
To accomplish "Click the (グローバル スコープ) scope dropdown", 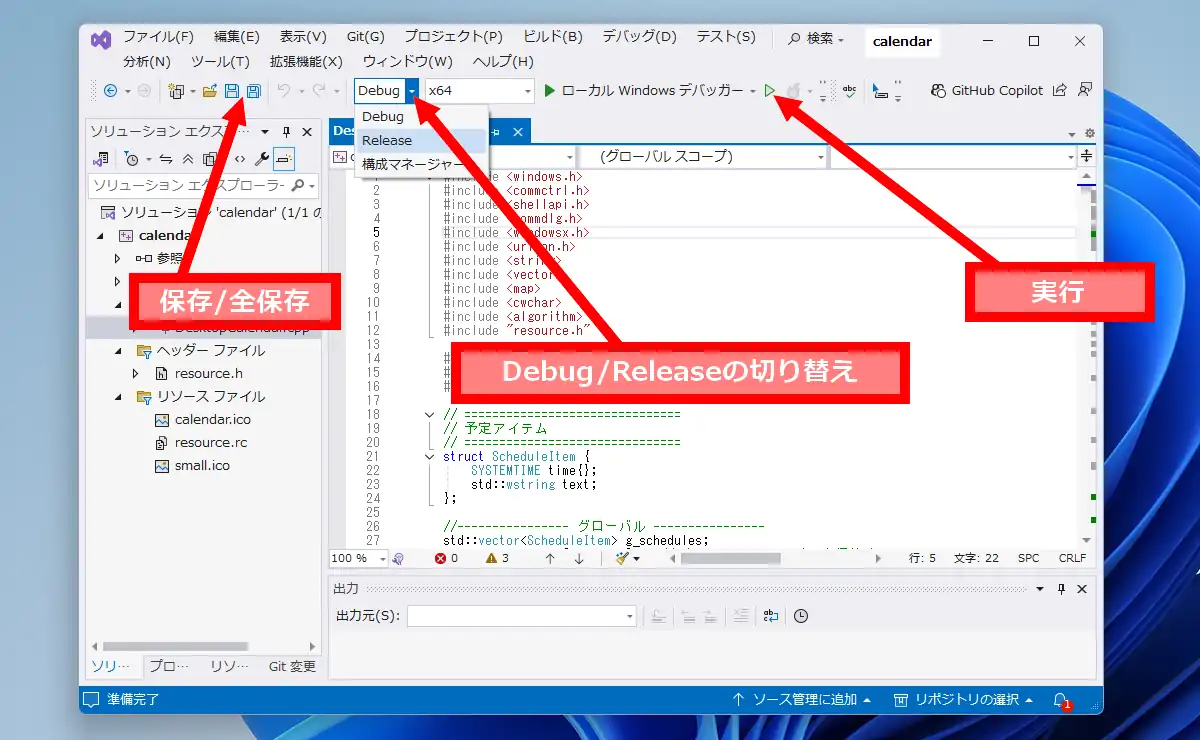I will [x=703, y=157].
